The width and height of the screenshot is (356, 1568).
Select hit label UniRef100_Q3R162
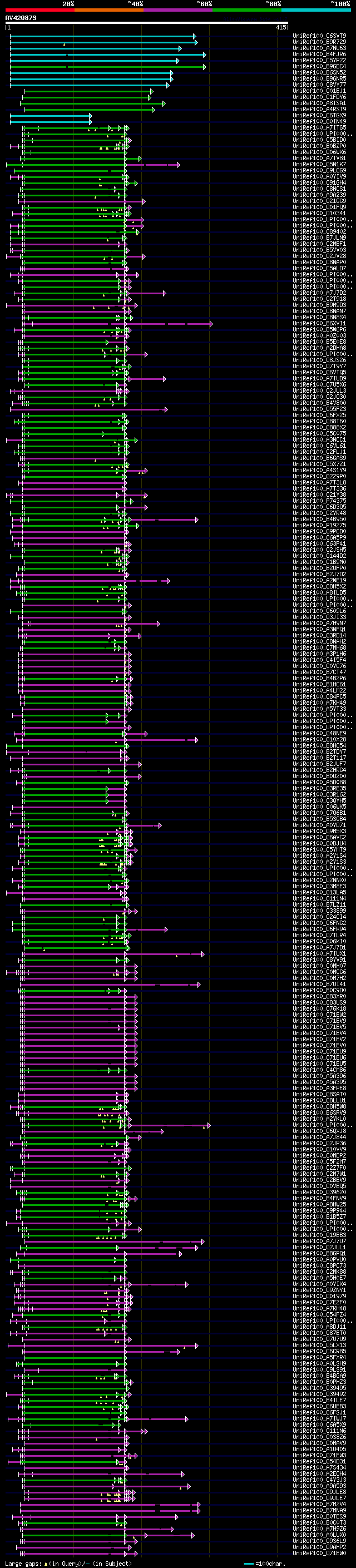coord(319,794)
